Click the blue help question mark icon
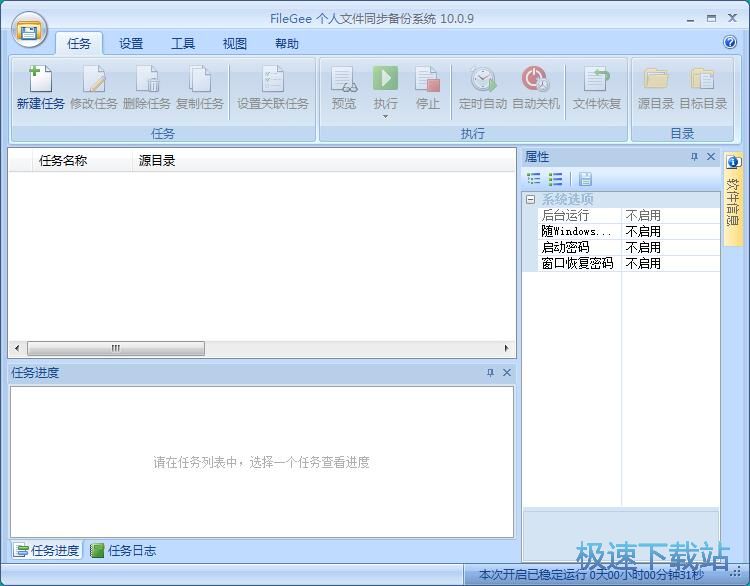 [x=730, y=42]
